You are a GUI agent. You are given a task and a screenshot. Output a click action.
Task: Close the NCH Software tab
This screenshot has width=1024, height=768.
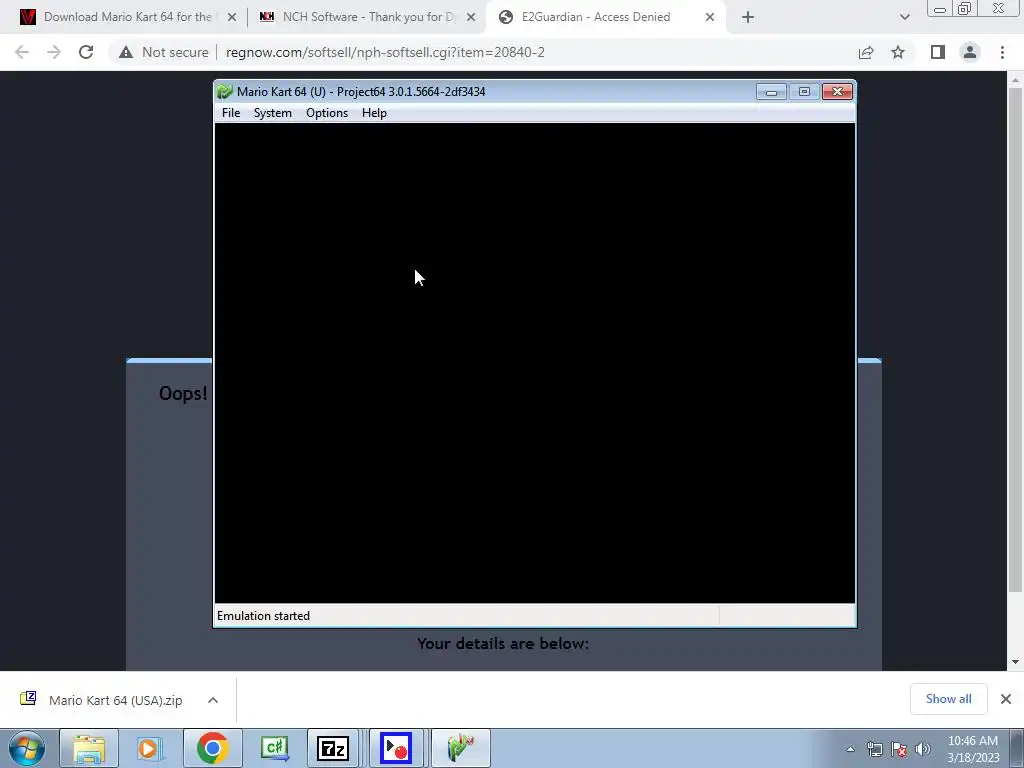click(471, 17)
